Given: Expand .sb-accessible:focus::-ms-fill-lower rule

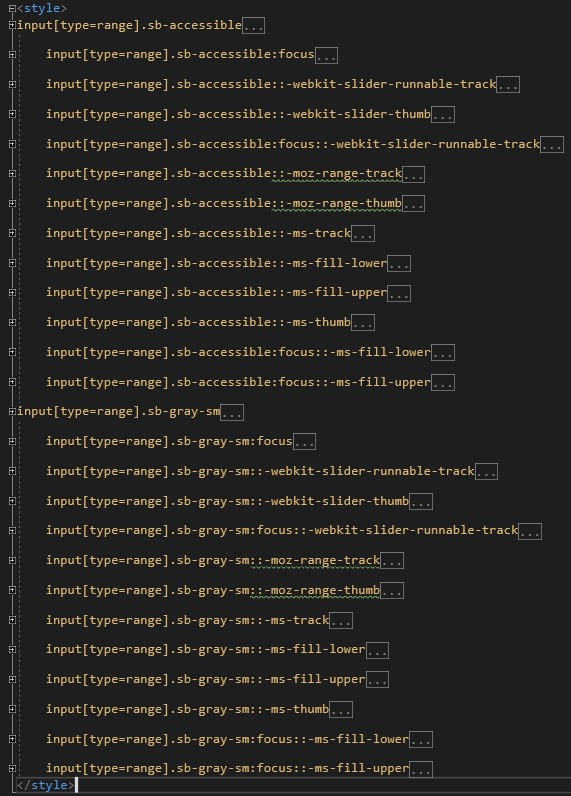Looking at the screenshot, I should click(x=12, y=352).
